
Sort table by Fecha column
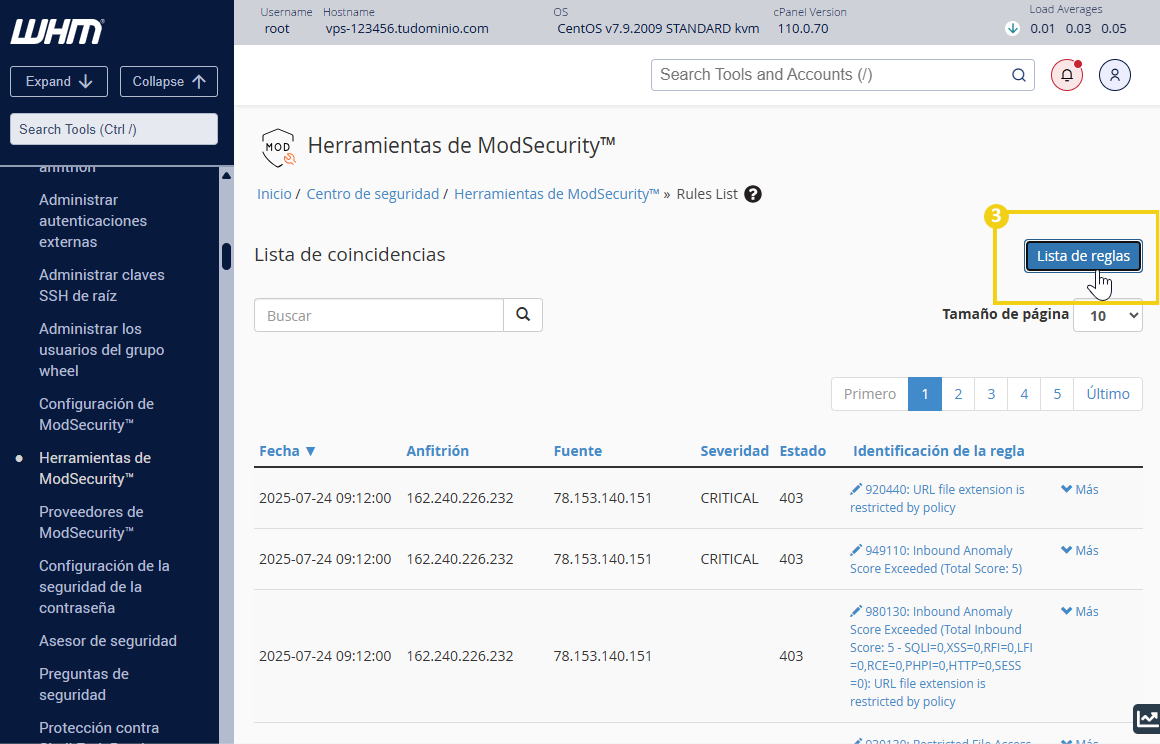pyautogui.click(x=287, y=450)
